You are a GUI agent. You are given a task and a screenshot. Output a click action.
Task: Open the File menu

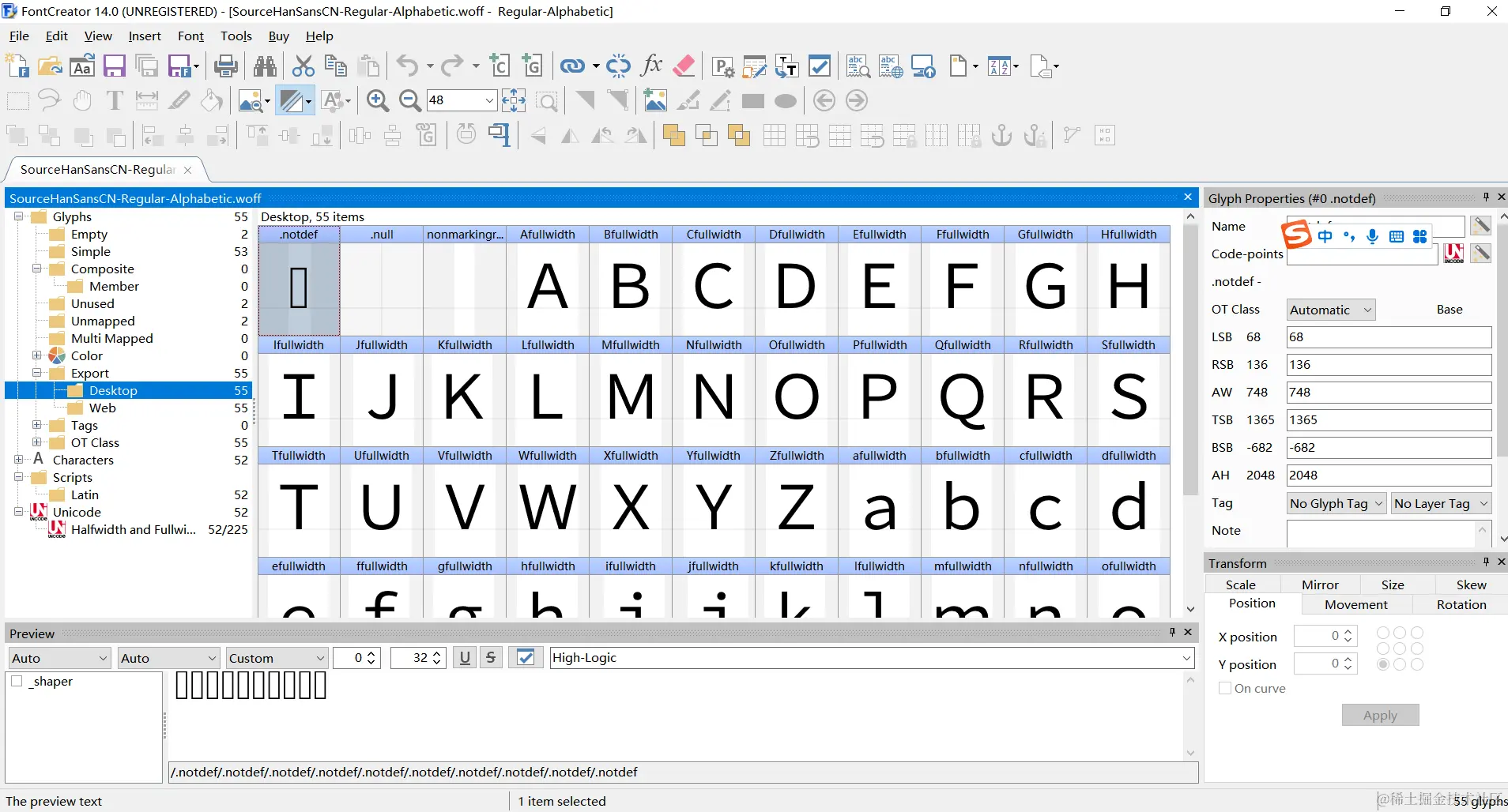pyautogui.click(x=19, y=36)
